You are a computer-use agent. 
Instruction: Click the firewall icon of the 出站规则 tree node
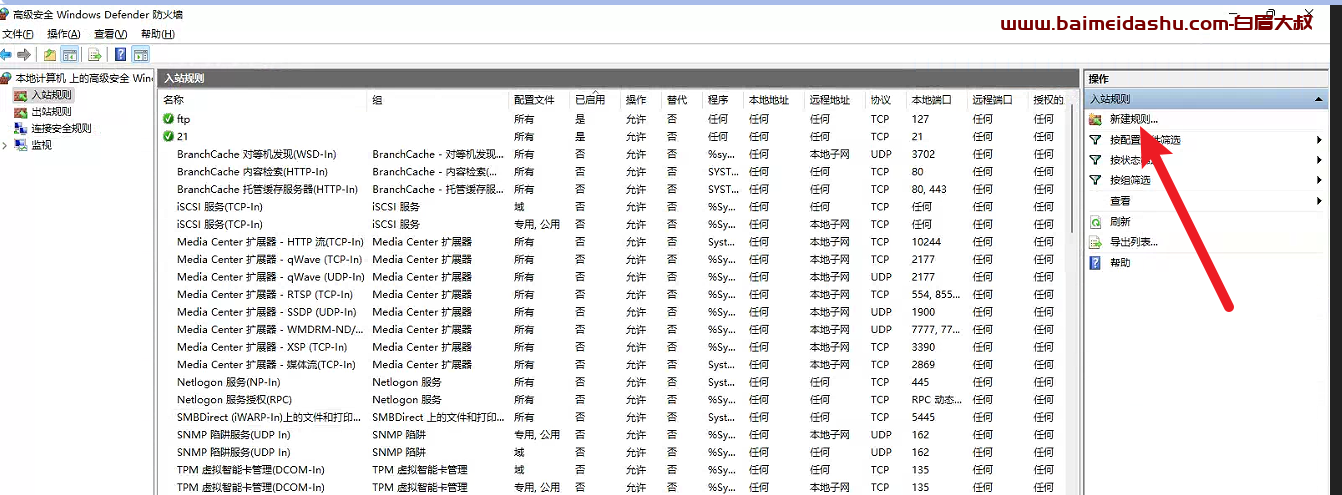click(21, 112)
